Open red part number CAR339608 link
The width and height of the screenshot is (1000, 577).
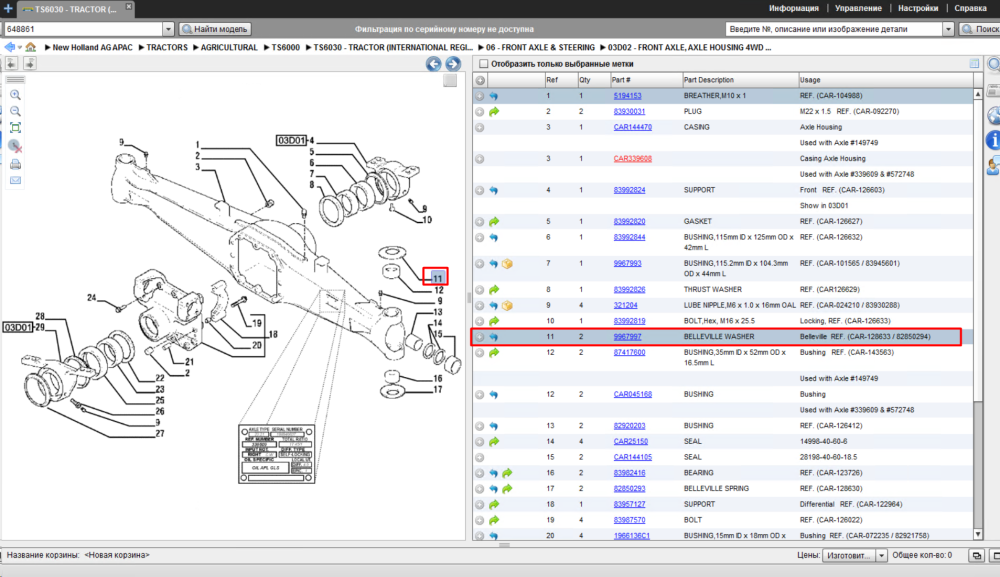633,159
